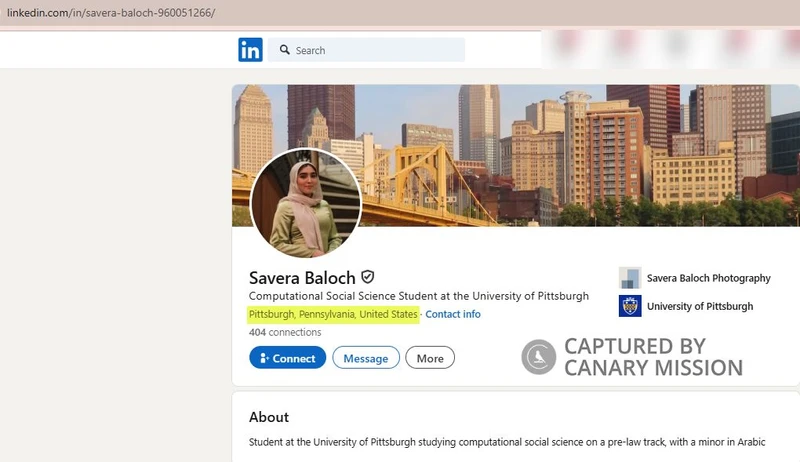Focus the LinkedIn Search field
This screenshot has width=800, height=462.
[366, 50]
